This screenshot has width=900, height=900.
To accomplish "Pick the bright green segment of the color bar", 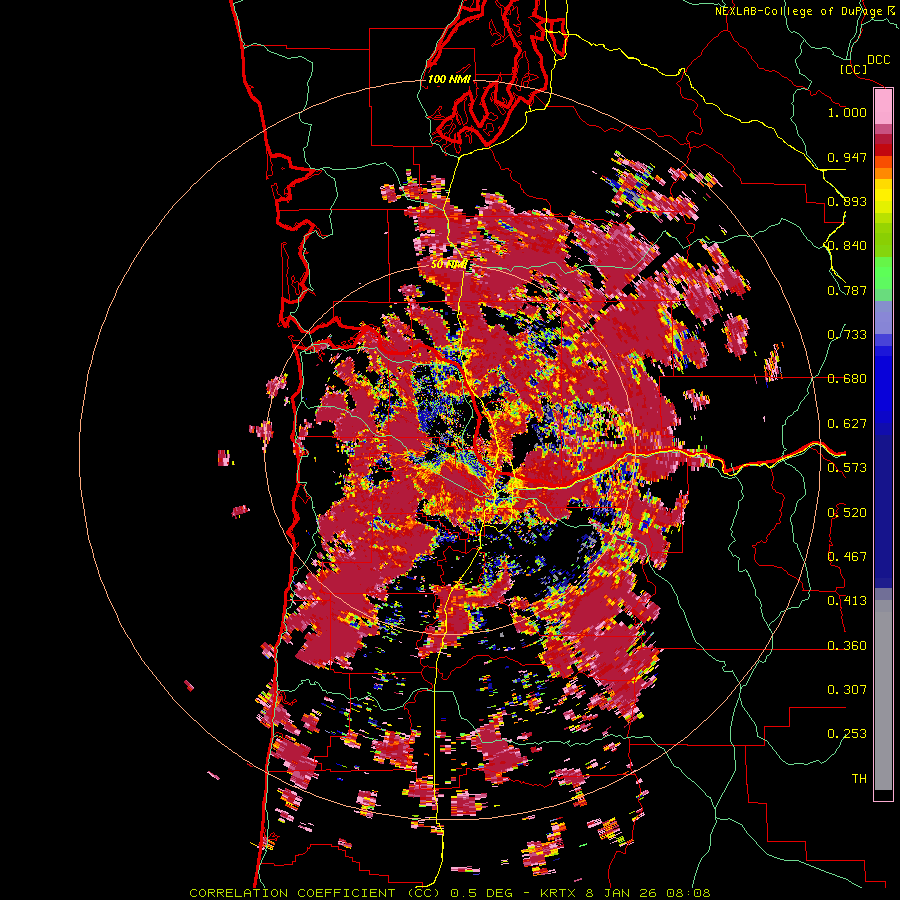I will point(883,273).
